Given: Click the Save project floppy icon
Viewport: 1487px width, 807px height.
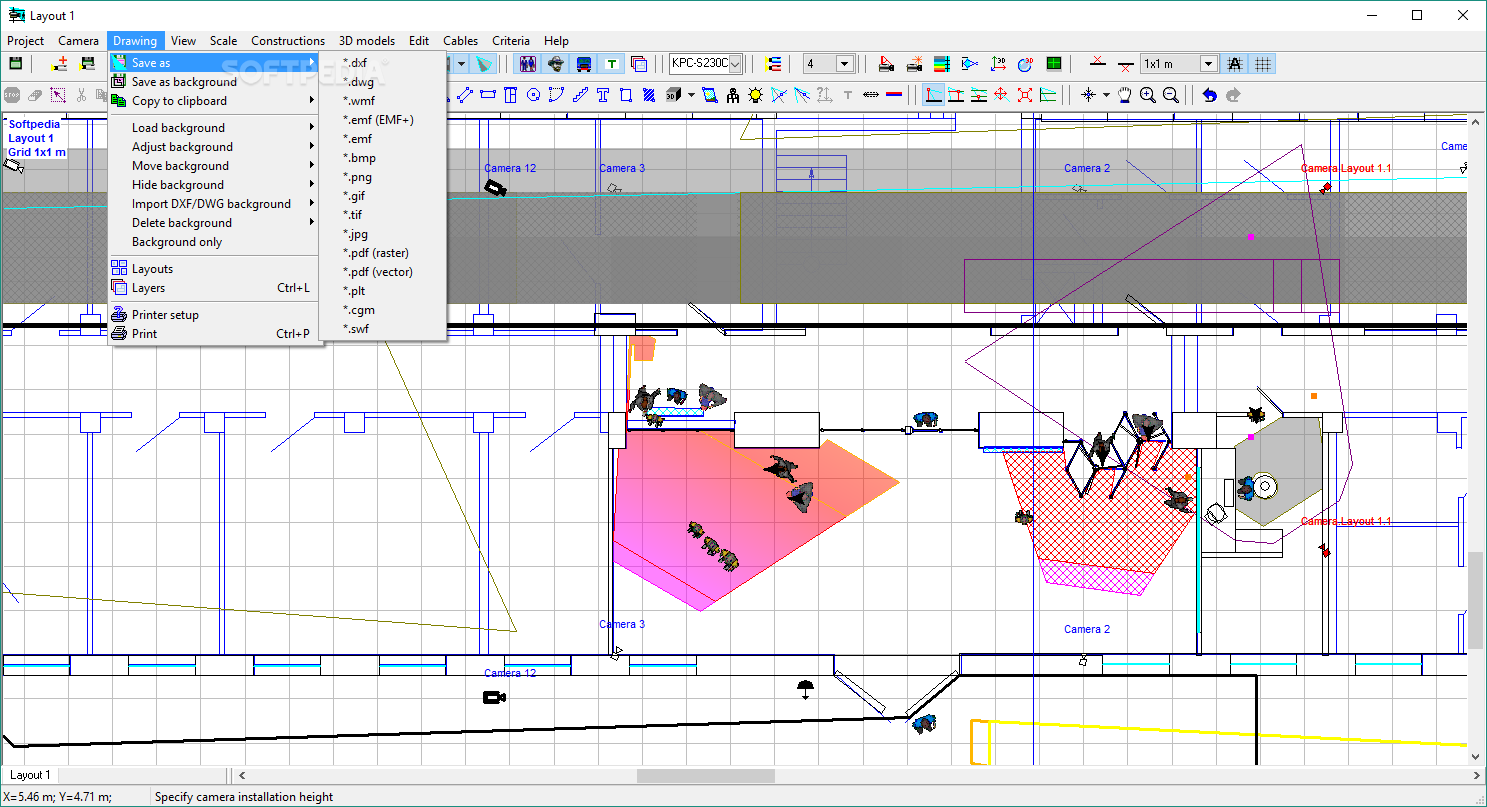Looking at the screenshot, I should pos(16,64).
